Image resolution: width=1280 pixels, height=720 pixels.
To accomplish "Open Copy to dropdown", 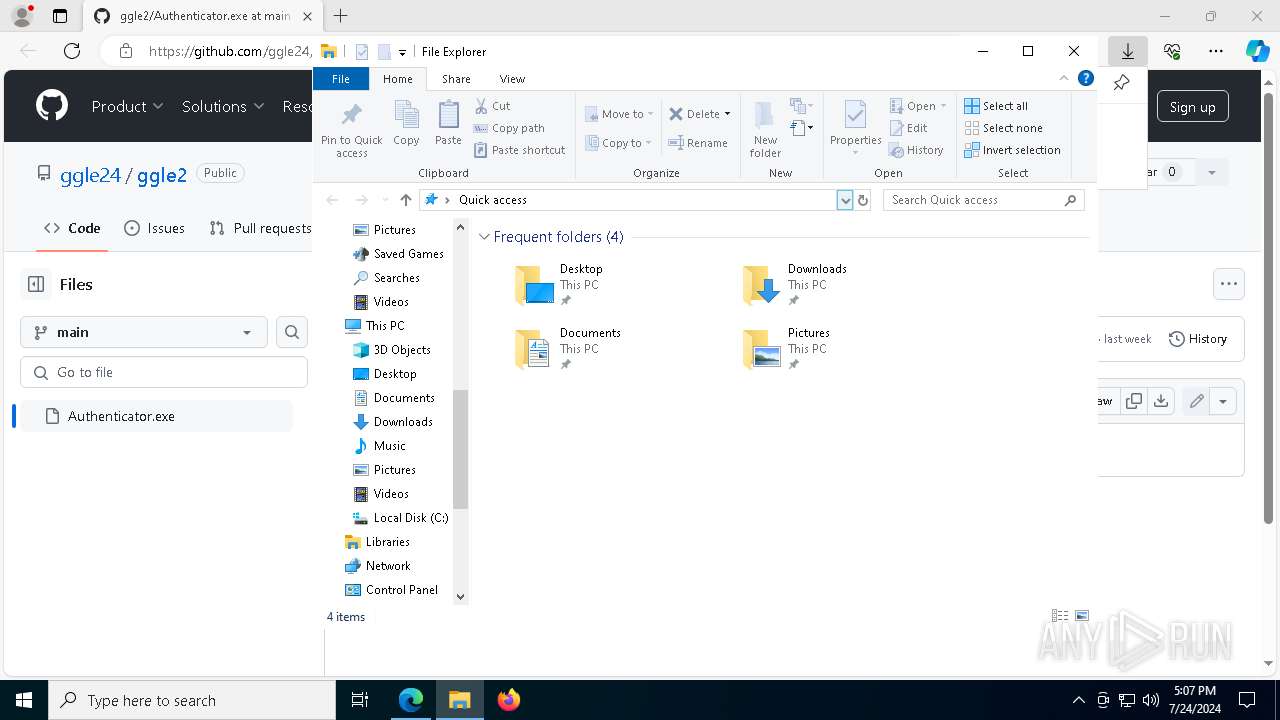I will [x=619, y=143].
